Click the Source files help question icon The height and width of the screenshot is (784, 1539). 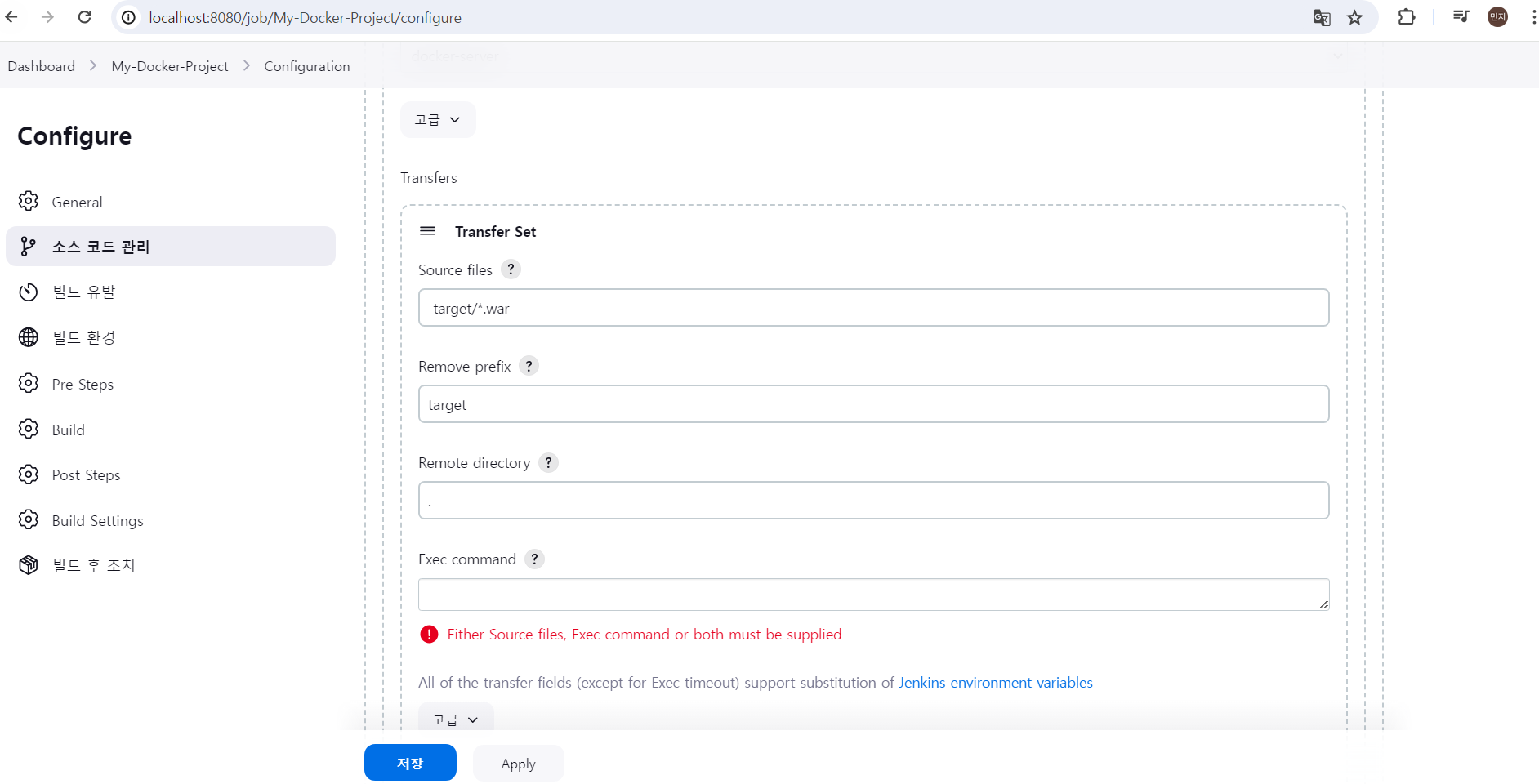tap(511, 269)
